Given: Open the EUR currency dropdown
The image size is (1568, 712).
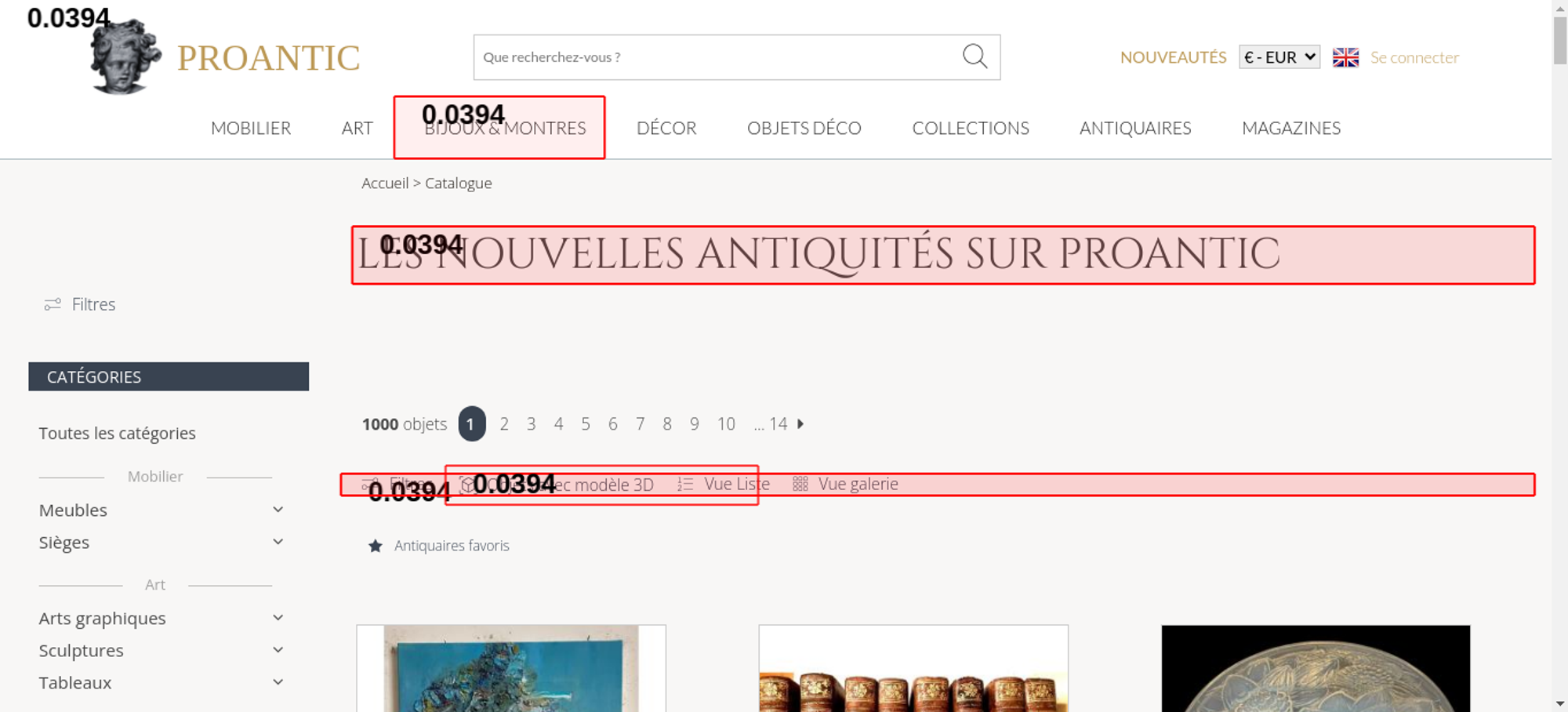Looking at the screenshot, I should 1279,57.
